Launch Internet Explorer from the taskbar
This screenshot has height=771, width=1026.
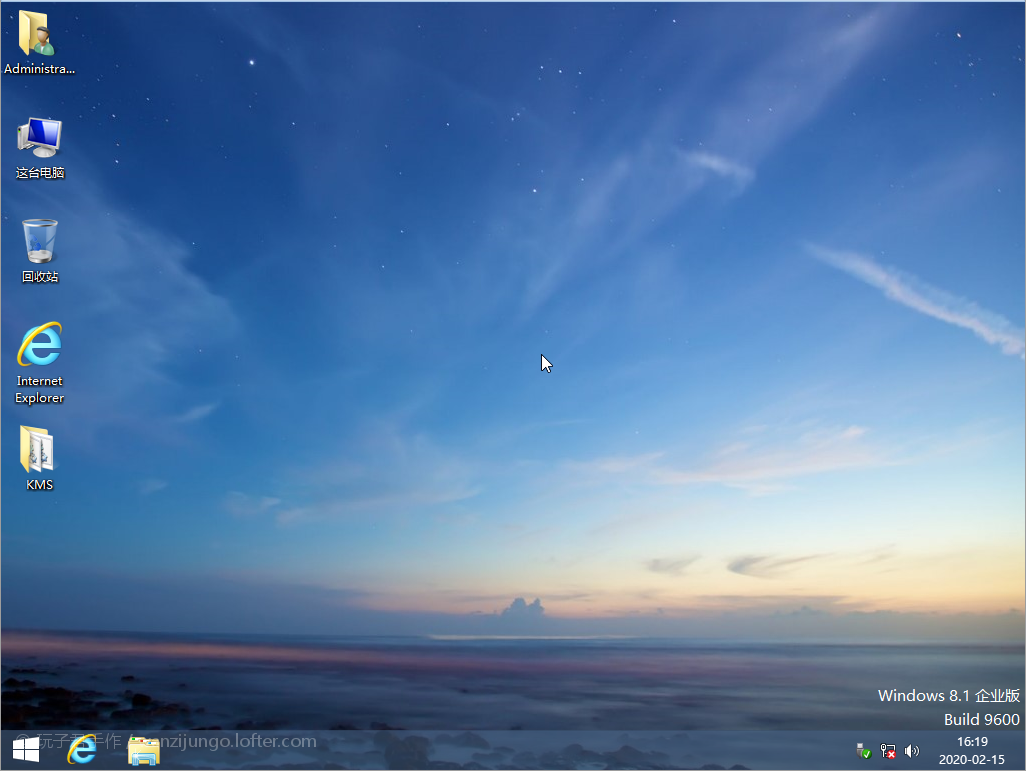tap(82, 750)
